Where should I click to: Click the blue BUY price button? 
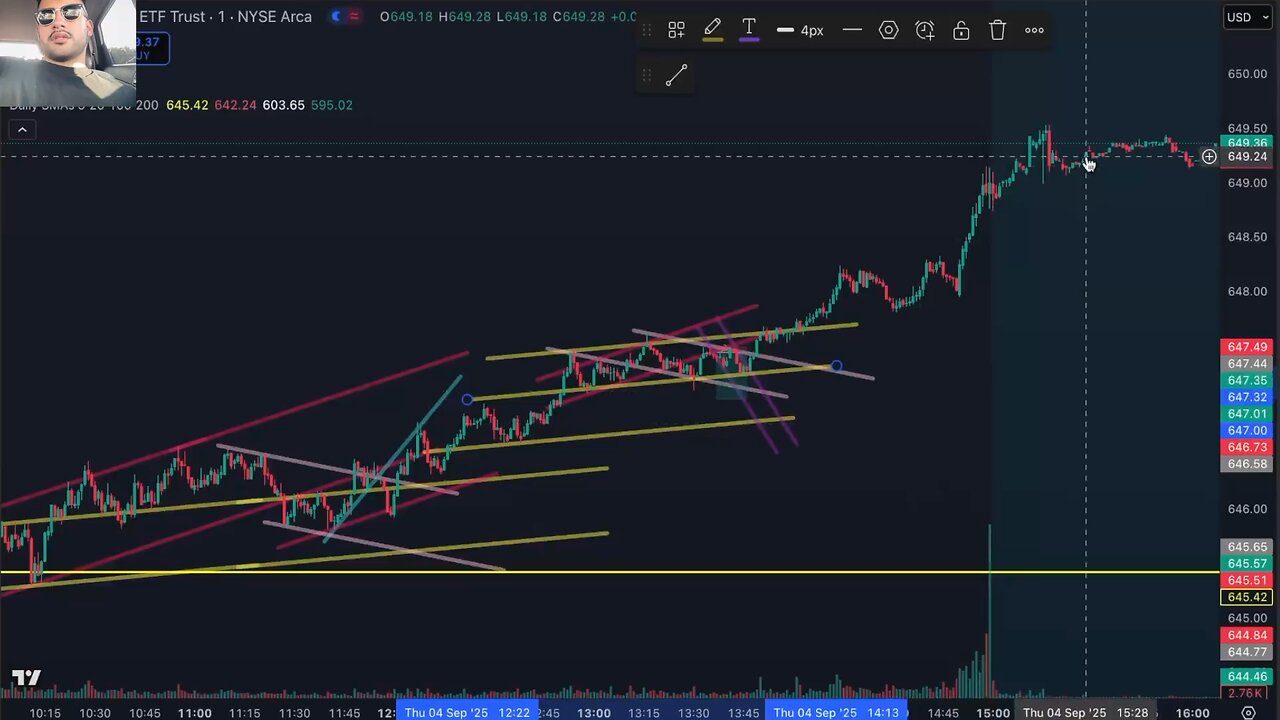[x=152, y=48]
